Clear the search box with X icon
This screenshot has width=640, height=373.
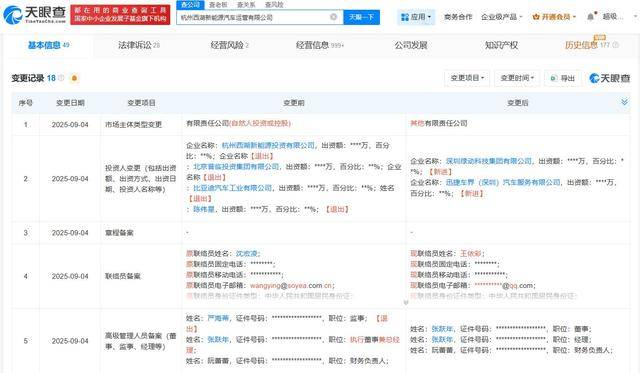pos(333,17)
